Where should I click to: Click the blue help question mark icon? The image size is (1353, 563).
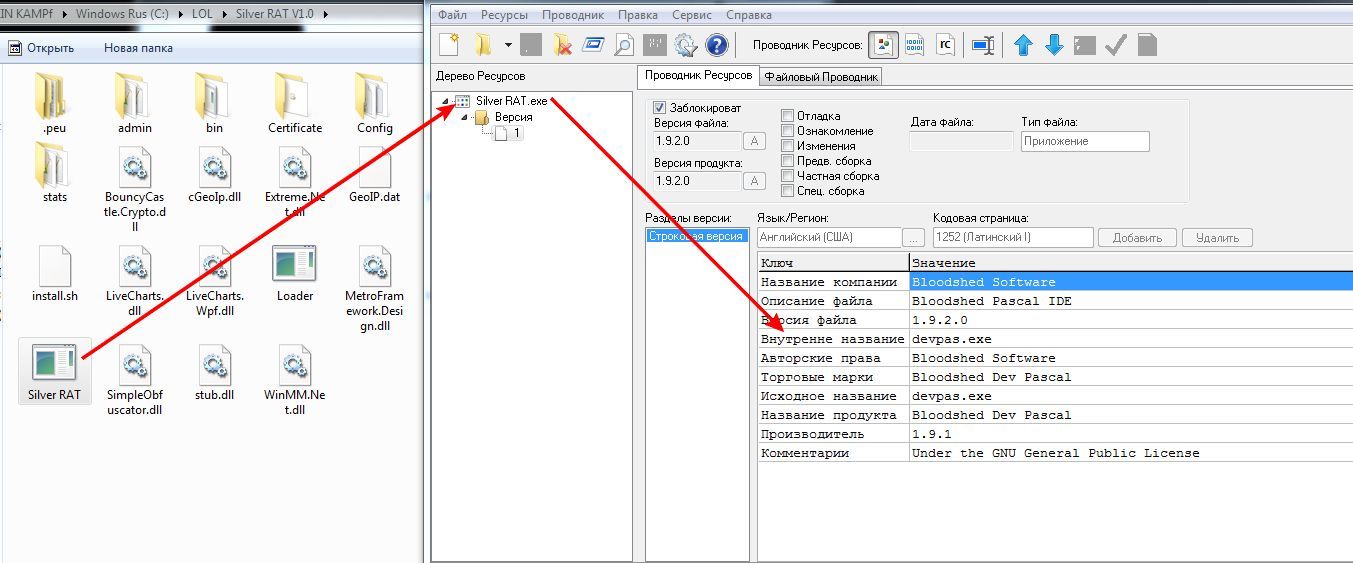tap(716, 45)
